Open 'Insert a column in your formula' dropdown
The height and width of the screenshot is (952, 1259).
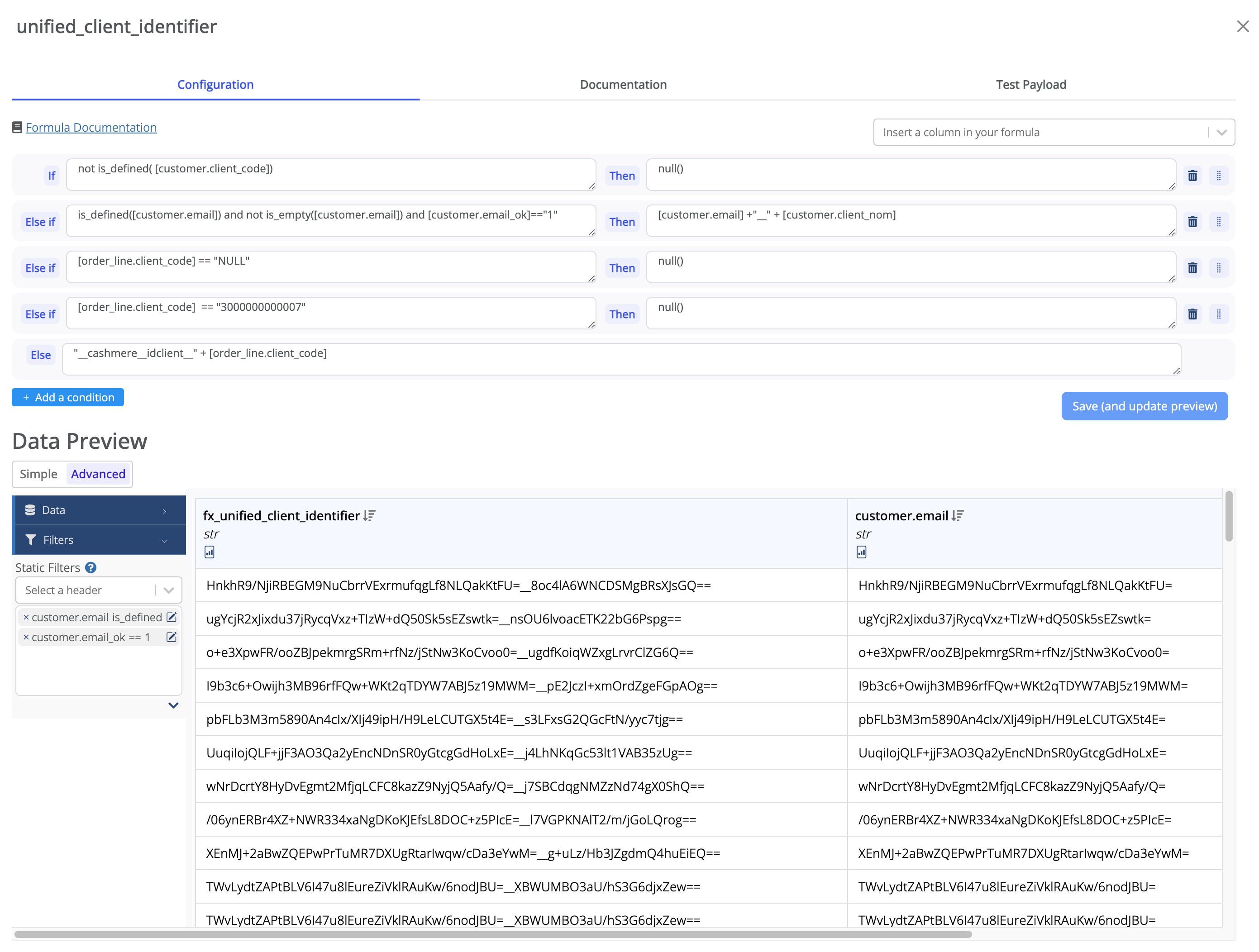point(1054,132)
